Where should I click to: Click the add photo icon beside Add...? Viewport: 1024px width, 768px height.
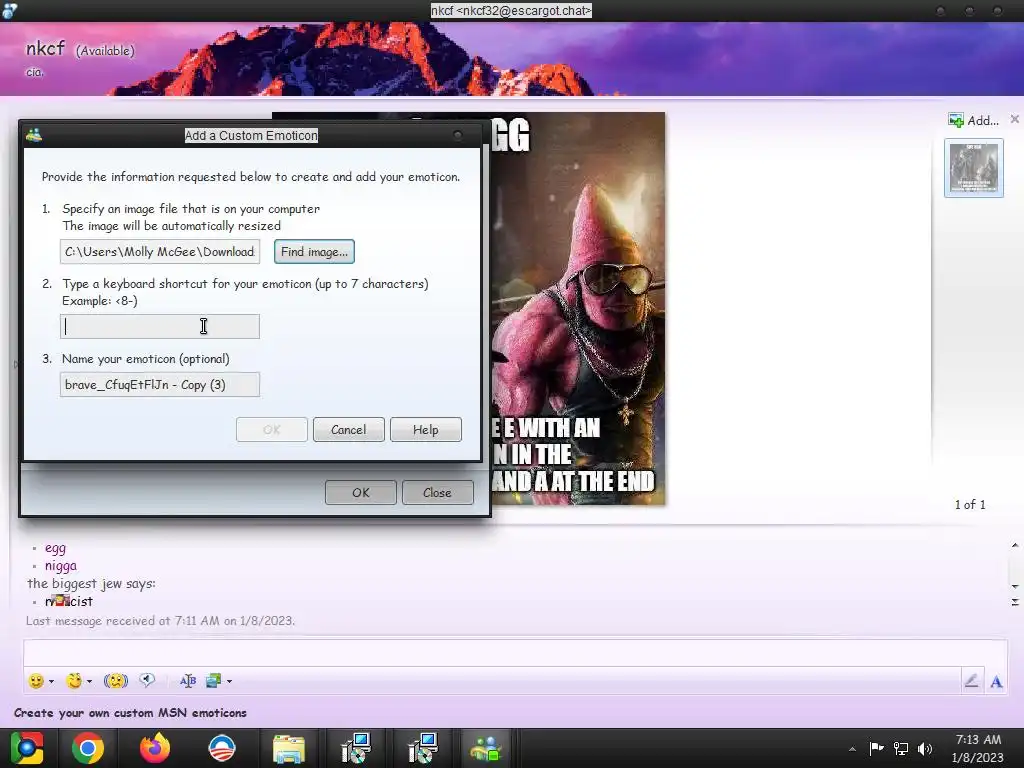[955, 120]
